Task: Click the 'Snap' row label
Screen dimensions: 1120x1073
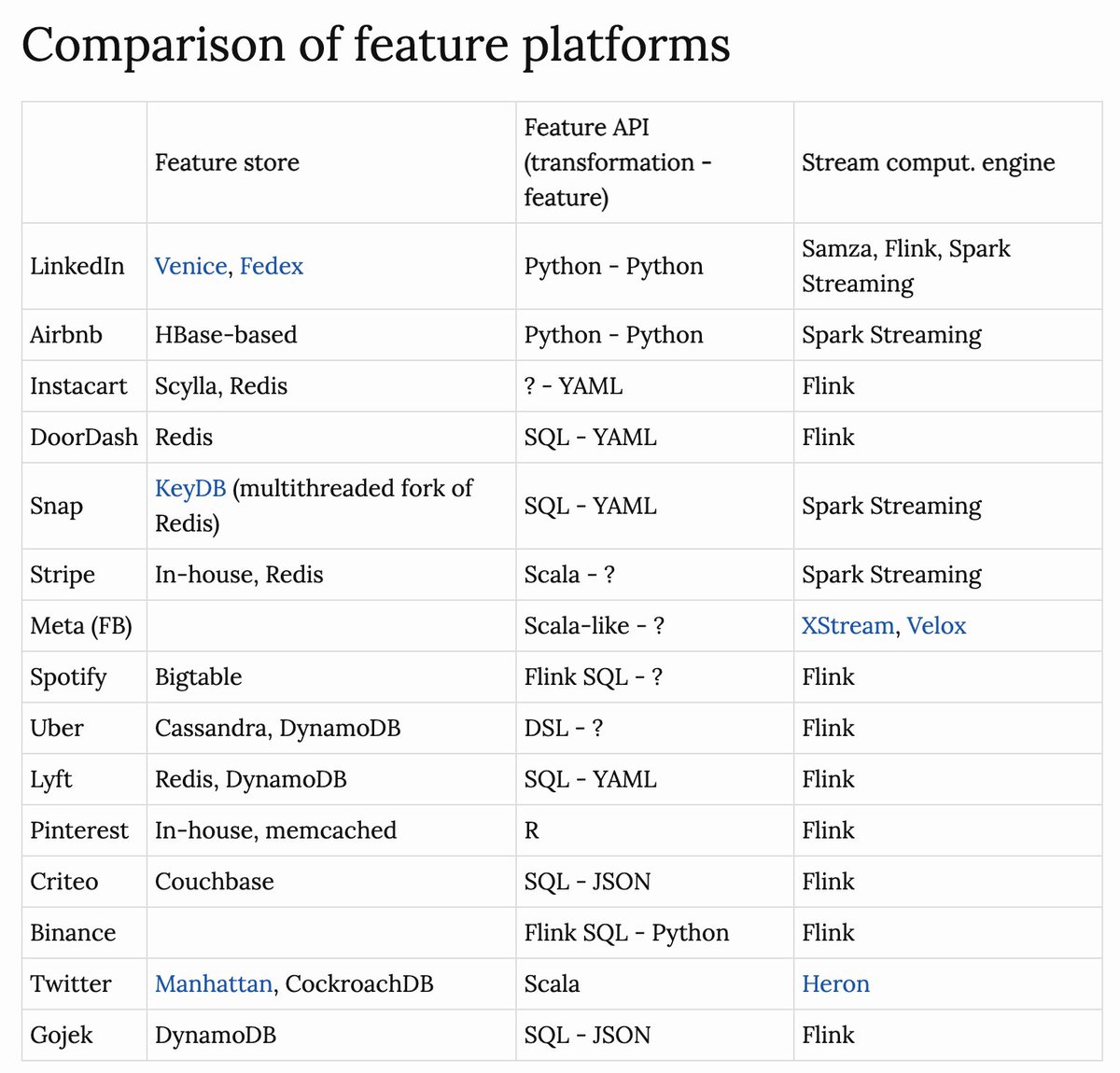Action: click(56, 506)
